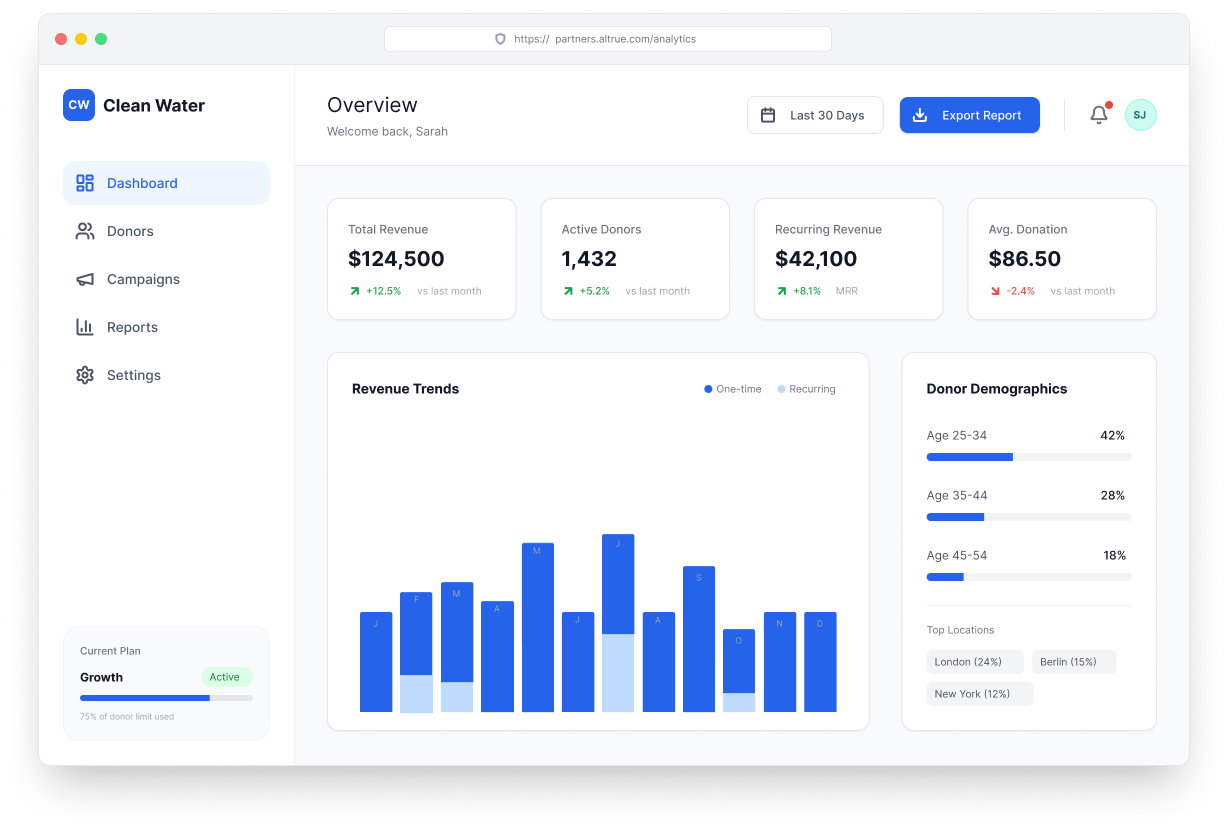This screenshot has width=1228, height=829.
Task: Click the green up arrow beside +8.1%
Action: [781, 291]
